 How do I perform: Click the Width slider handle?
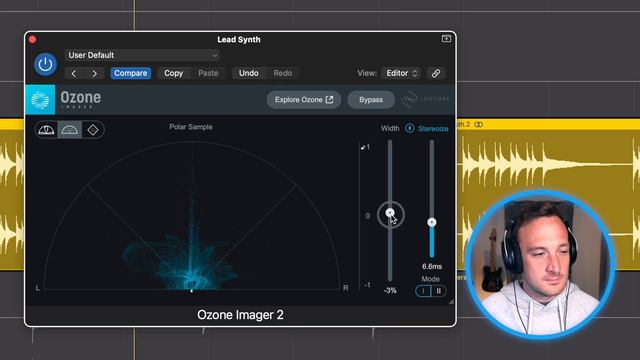click(x=390, y=213)
